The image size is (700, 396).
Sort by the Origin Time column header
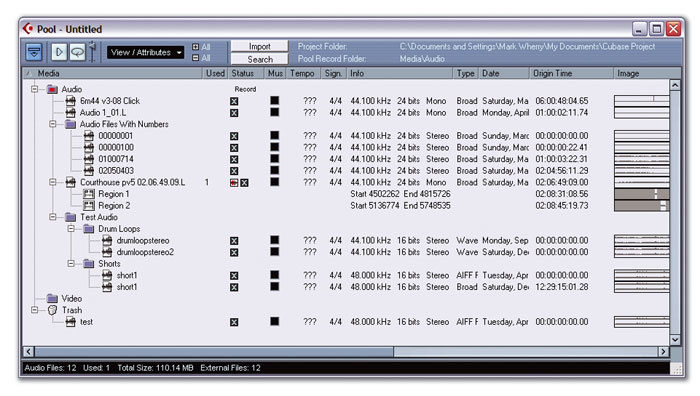(x=571, y=73)
